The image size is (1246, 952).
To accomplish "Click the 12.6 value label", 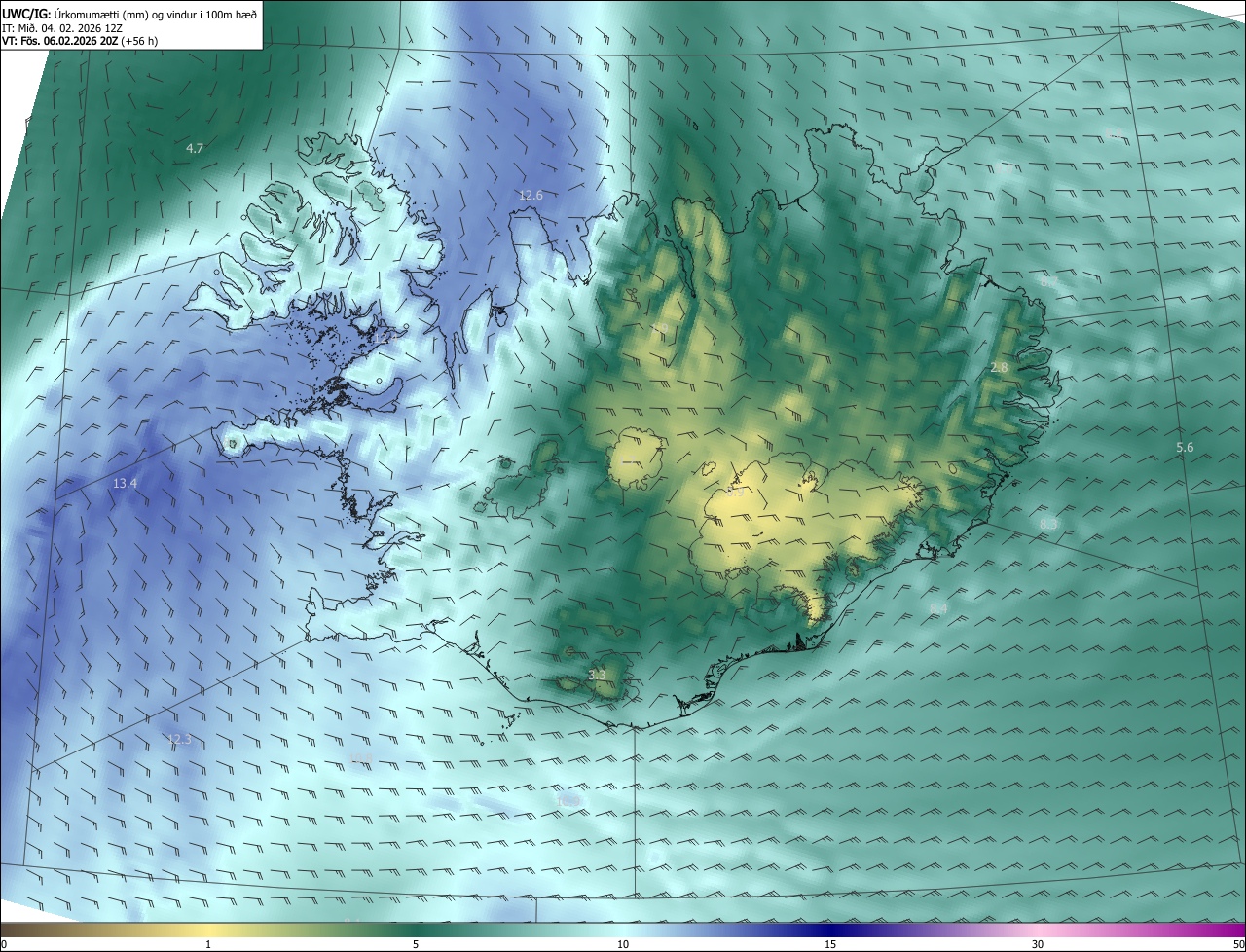I will [531, 196].
